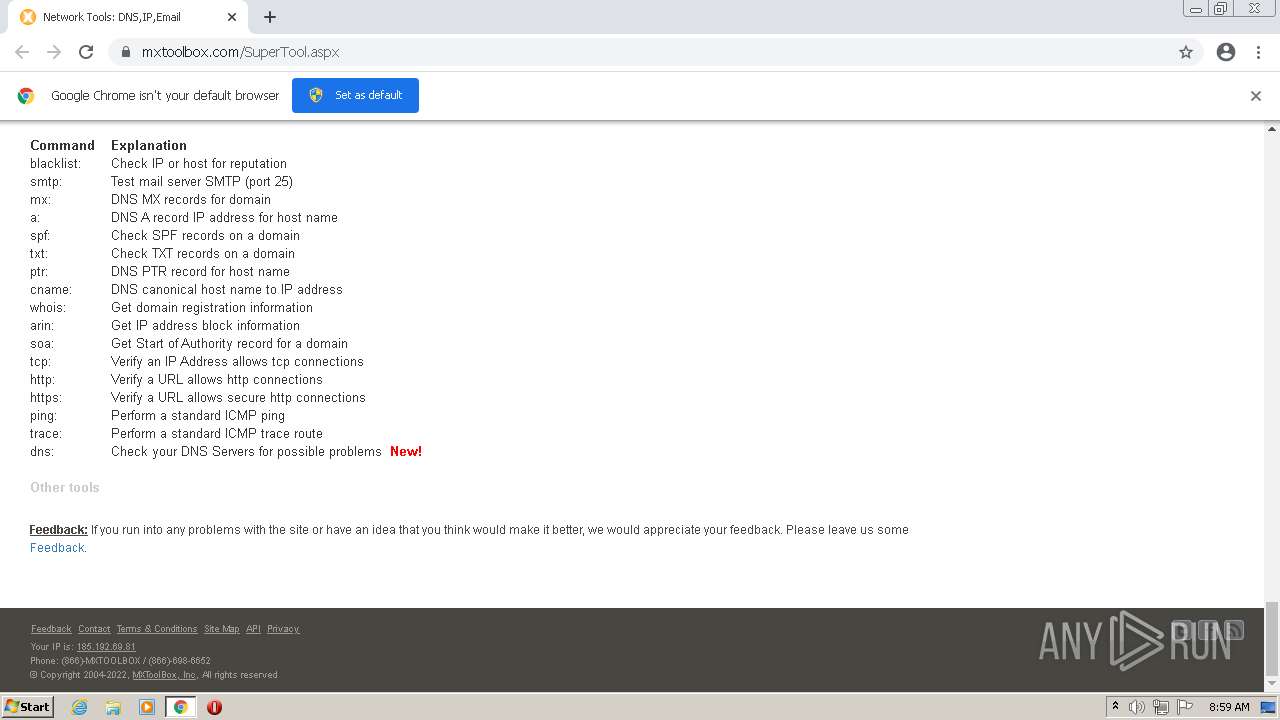This screenshot has width=1280, height=720.
Task: Click the network tray icon
Action: click(x=1161, y=707)
